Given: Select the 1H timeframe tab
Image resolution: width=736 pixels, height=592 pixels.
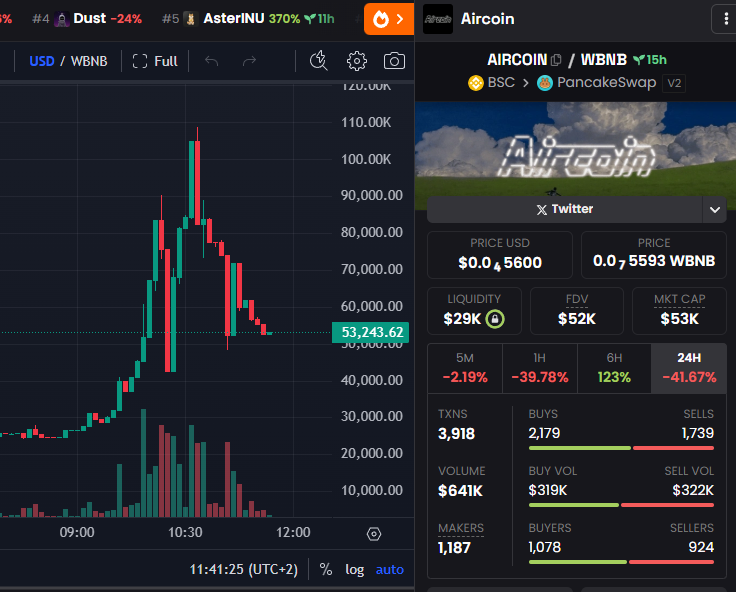Looking at the screenshot, I should (540, 368).
